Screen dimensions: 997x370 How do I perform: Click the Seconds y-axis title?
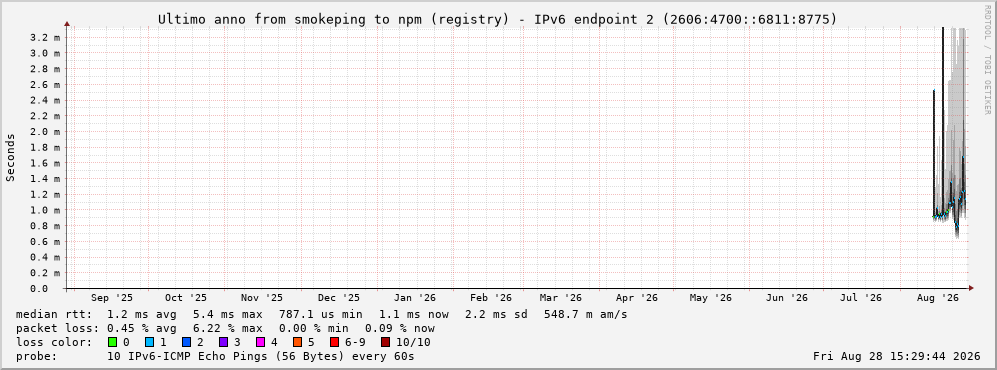click(x=11, y=158)
